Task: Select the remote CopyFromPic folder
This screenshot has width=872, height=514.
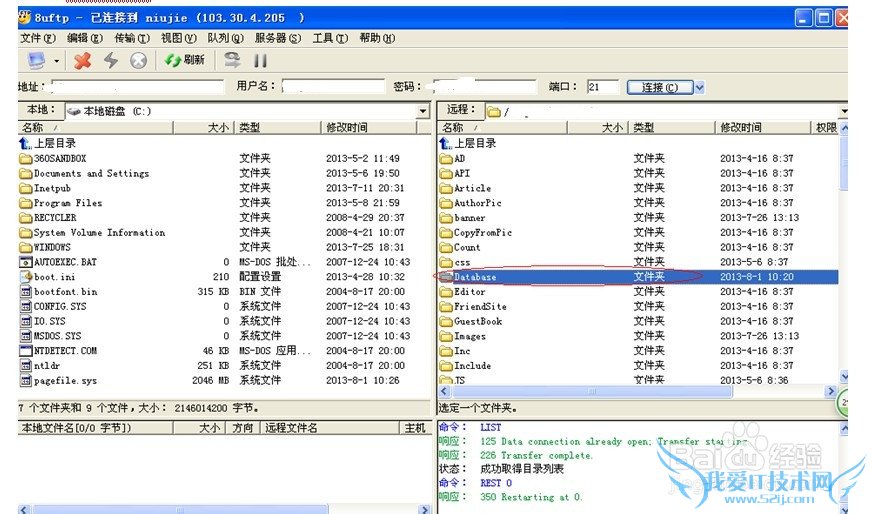Action: click(x=476, y=233)
